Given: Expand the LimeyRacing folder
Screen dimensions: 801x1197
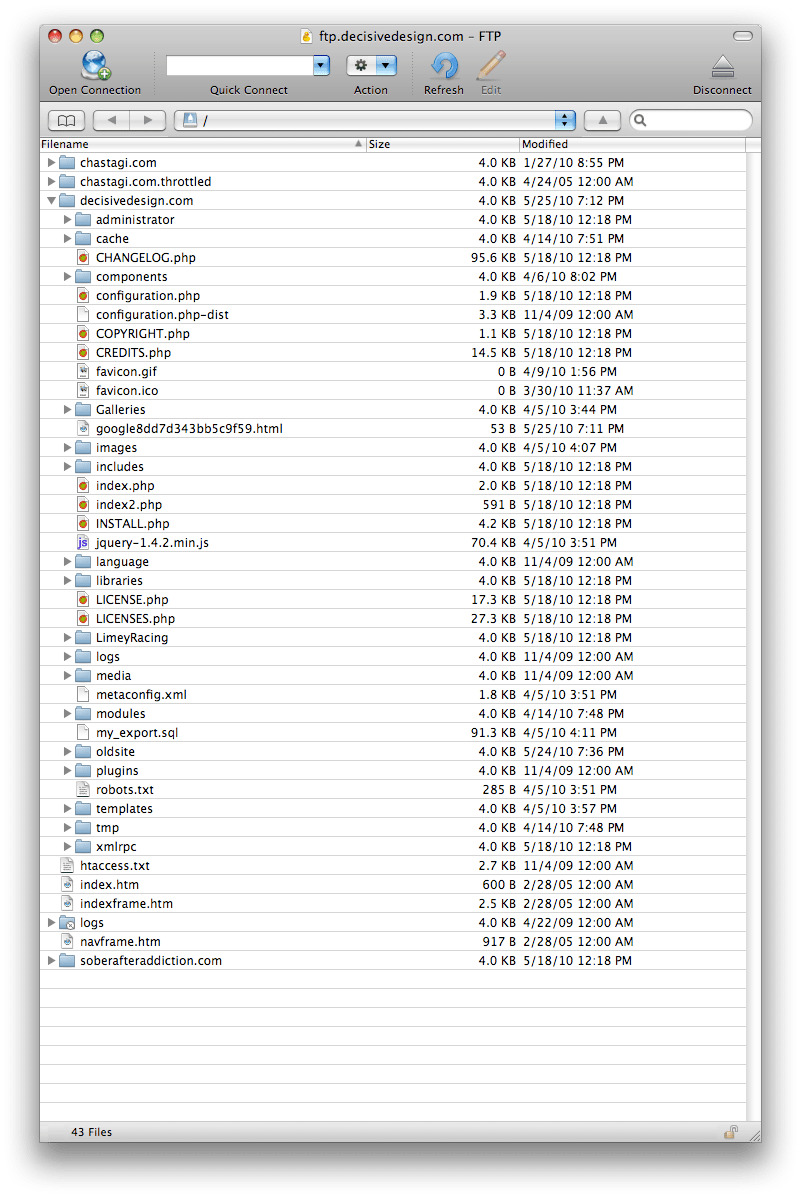Looking at the screenshot, I should (x=67, y=637).
